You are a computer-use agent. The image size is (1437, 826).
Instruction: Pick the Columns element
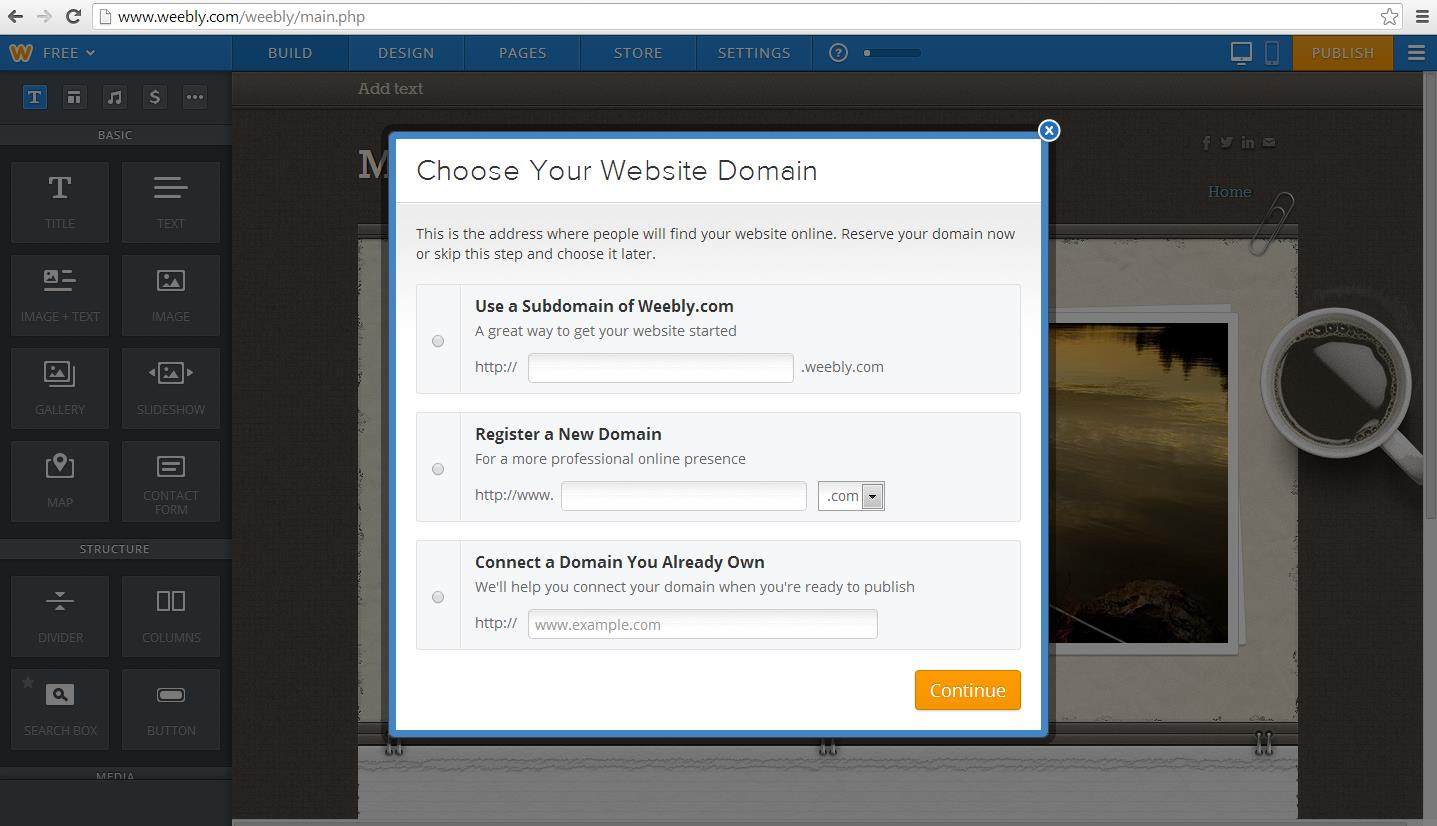pyautogui.click(x=171, y=616)
